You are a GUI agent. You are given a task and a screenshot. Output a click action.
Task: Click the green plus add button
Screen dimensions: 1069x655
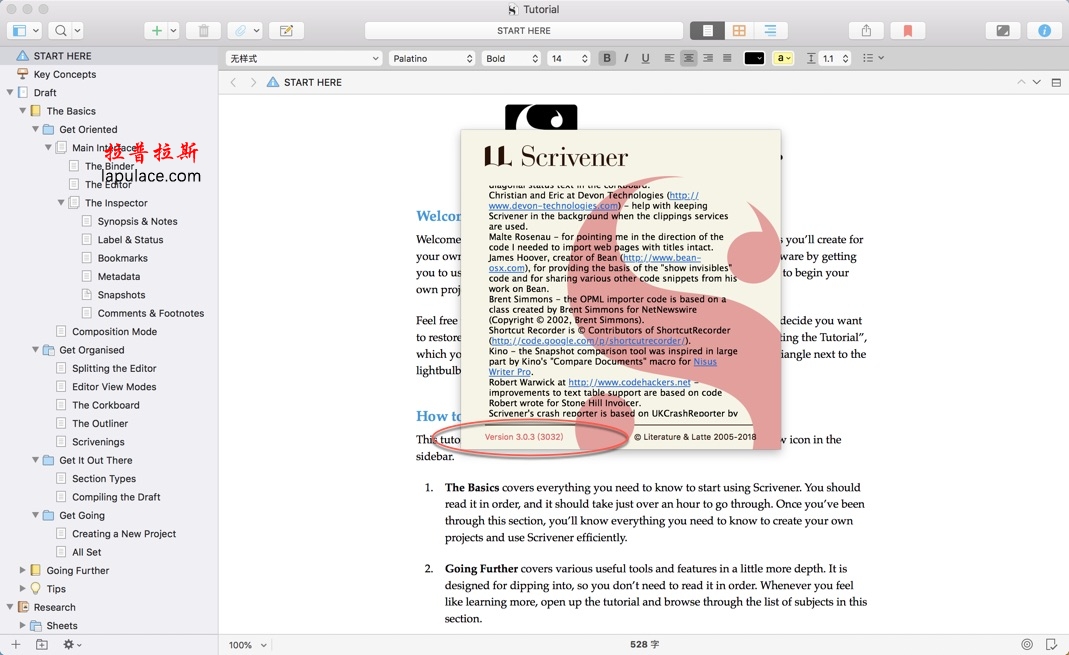(157, 31)
